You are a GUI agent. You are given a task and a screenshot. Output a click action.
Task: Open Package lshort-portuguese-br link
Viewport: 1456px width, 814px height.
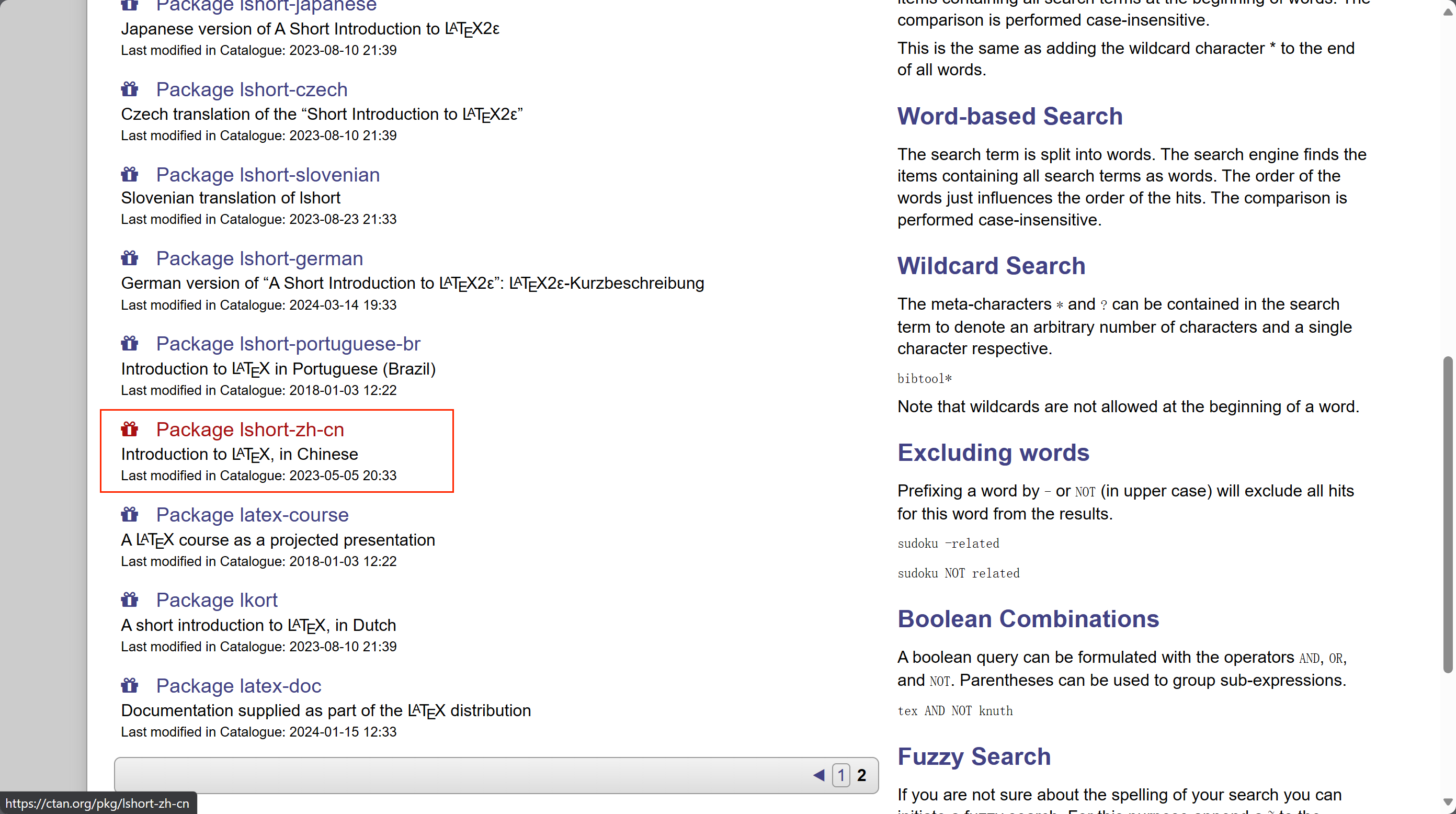click(288, 344)
